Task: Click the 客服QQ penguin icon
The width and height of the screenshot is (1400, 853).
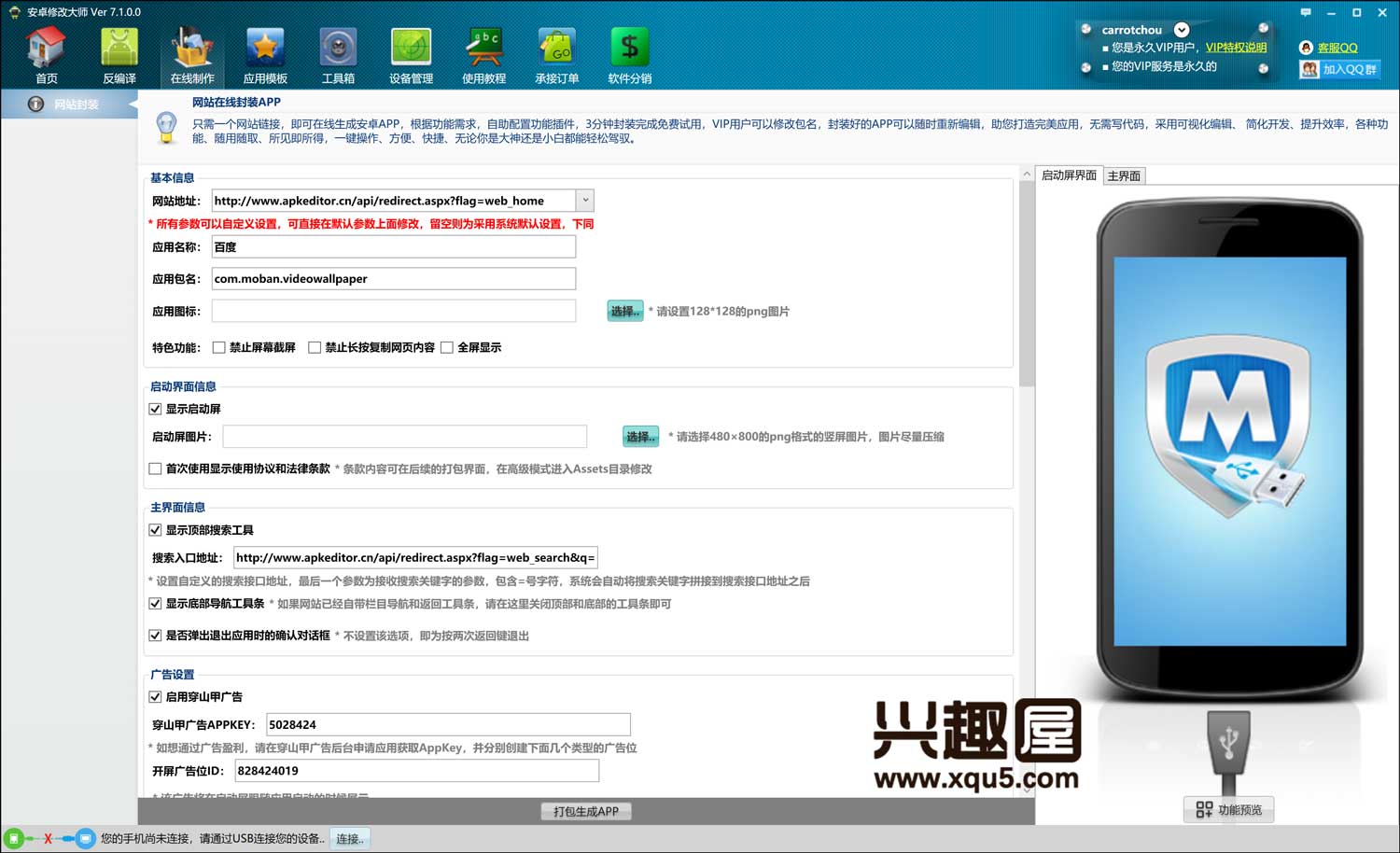Action: (x=1306, y=48)
